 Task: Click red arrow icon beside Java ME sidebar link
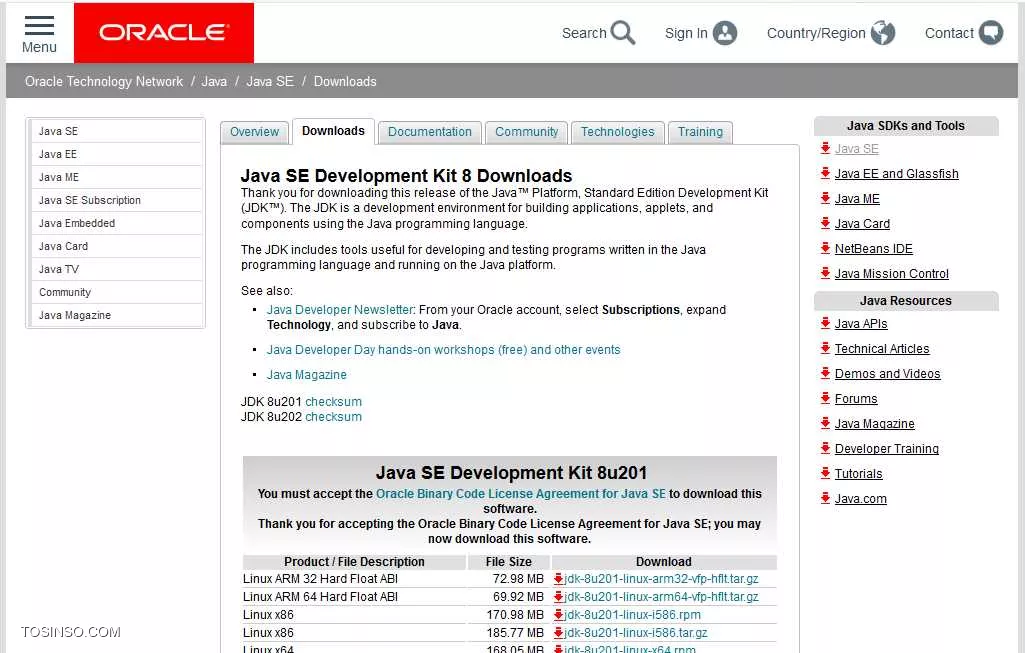(826, 198)
